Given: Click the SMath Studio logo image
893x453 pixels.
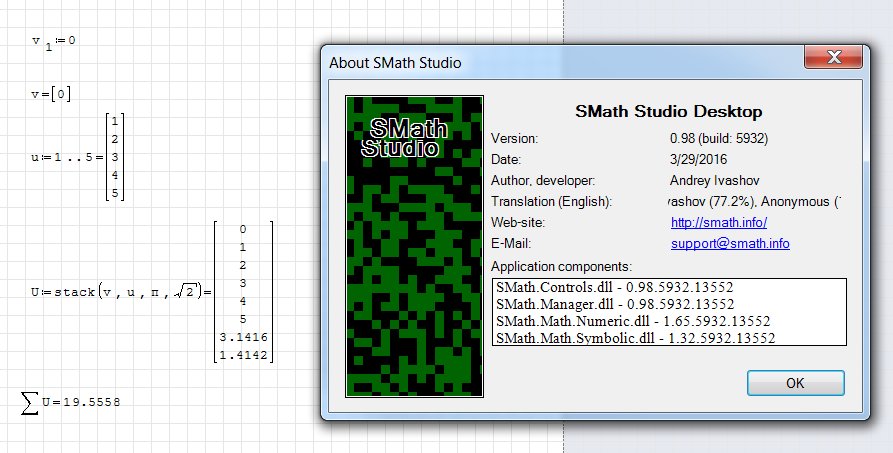Looking at the screenshot, I should coord(414,246).
